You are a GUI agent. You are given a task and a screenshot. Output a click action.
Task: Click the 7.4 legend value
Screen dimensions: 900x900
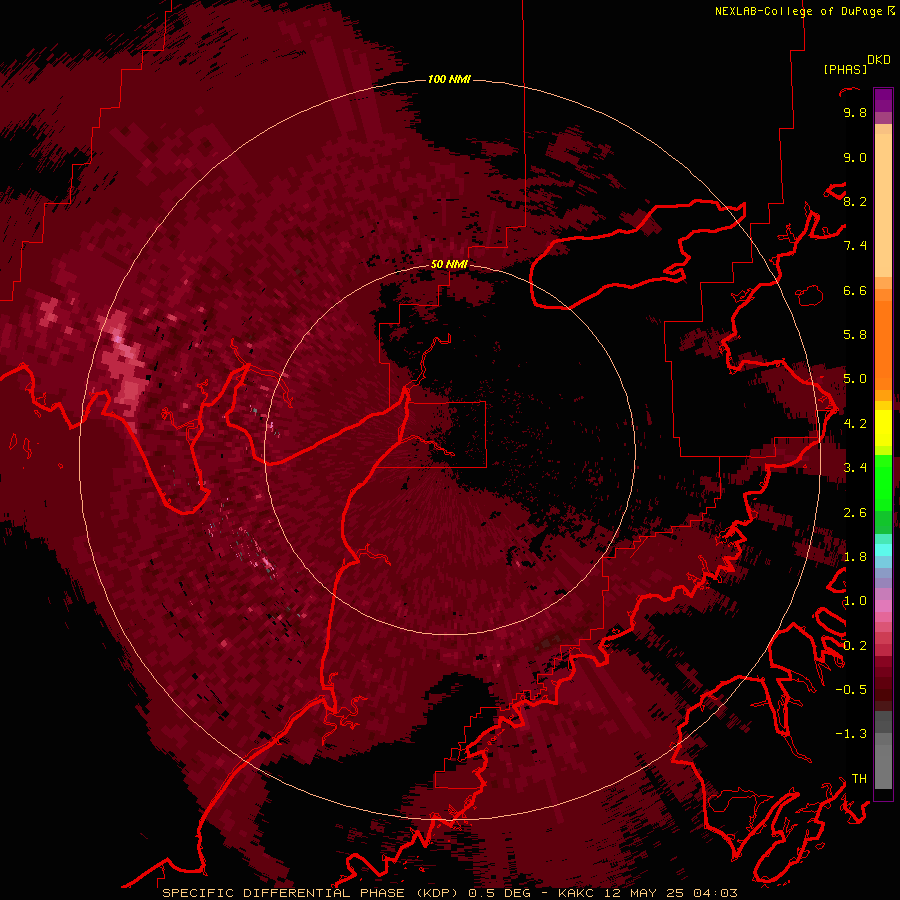(x=855, y=246)
